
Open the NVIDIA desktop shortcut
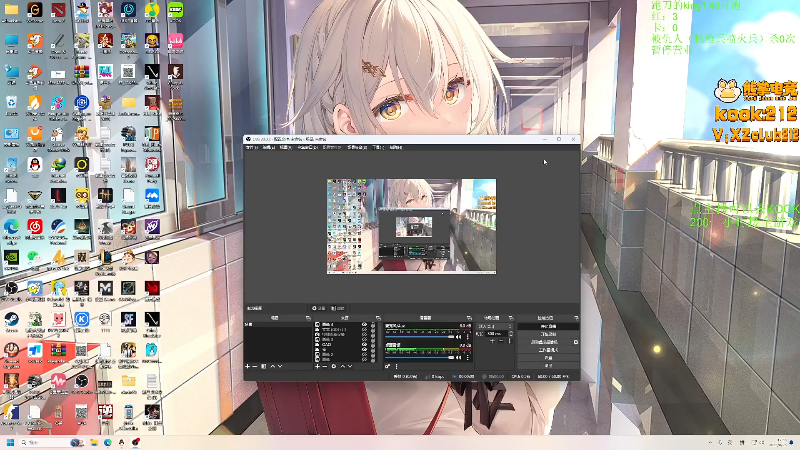point(11,257)
